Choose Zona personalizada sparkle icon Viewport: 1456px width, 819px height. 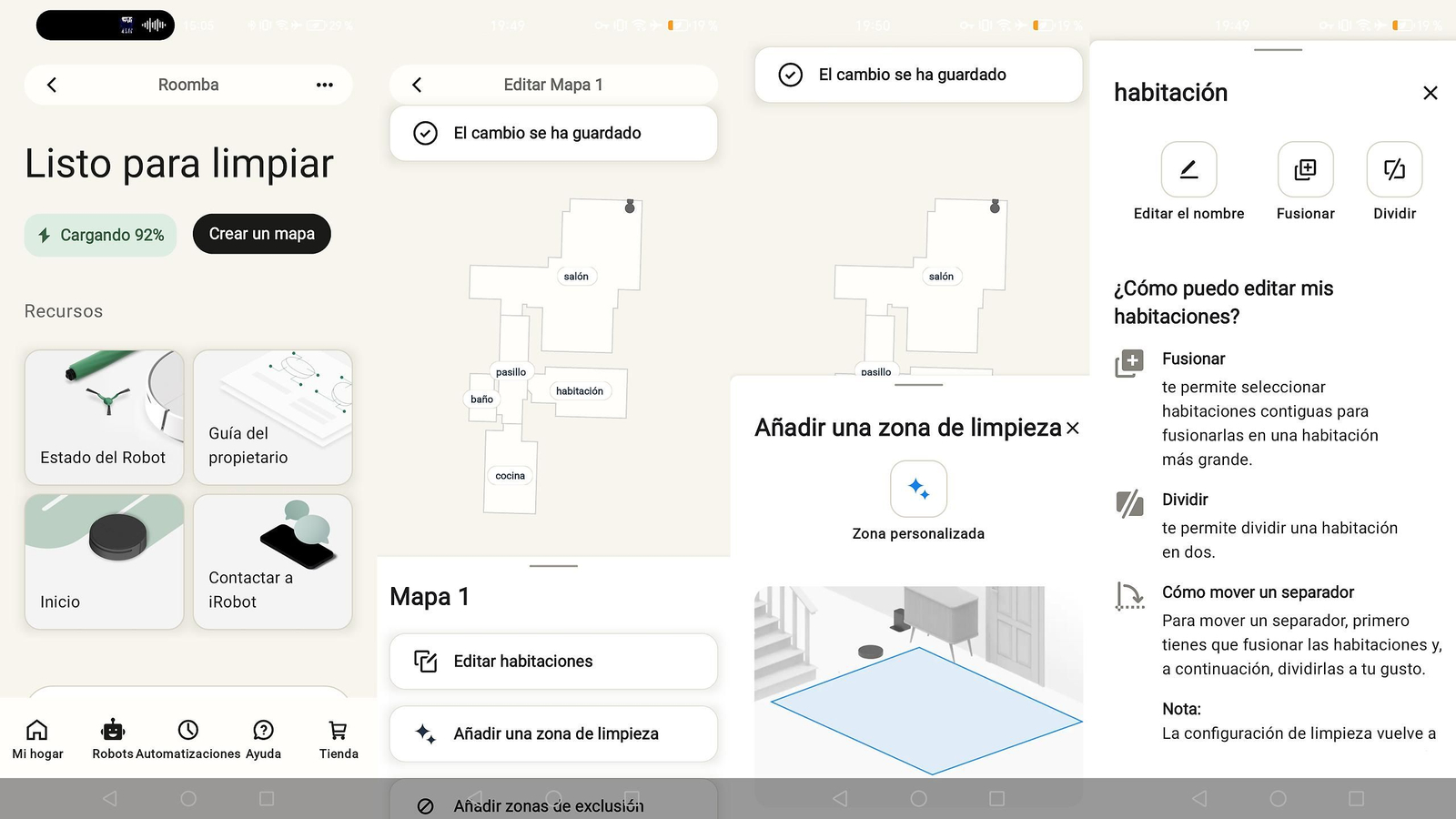pyautogui.click(x=918, y=489)
